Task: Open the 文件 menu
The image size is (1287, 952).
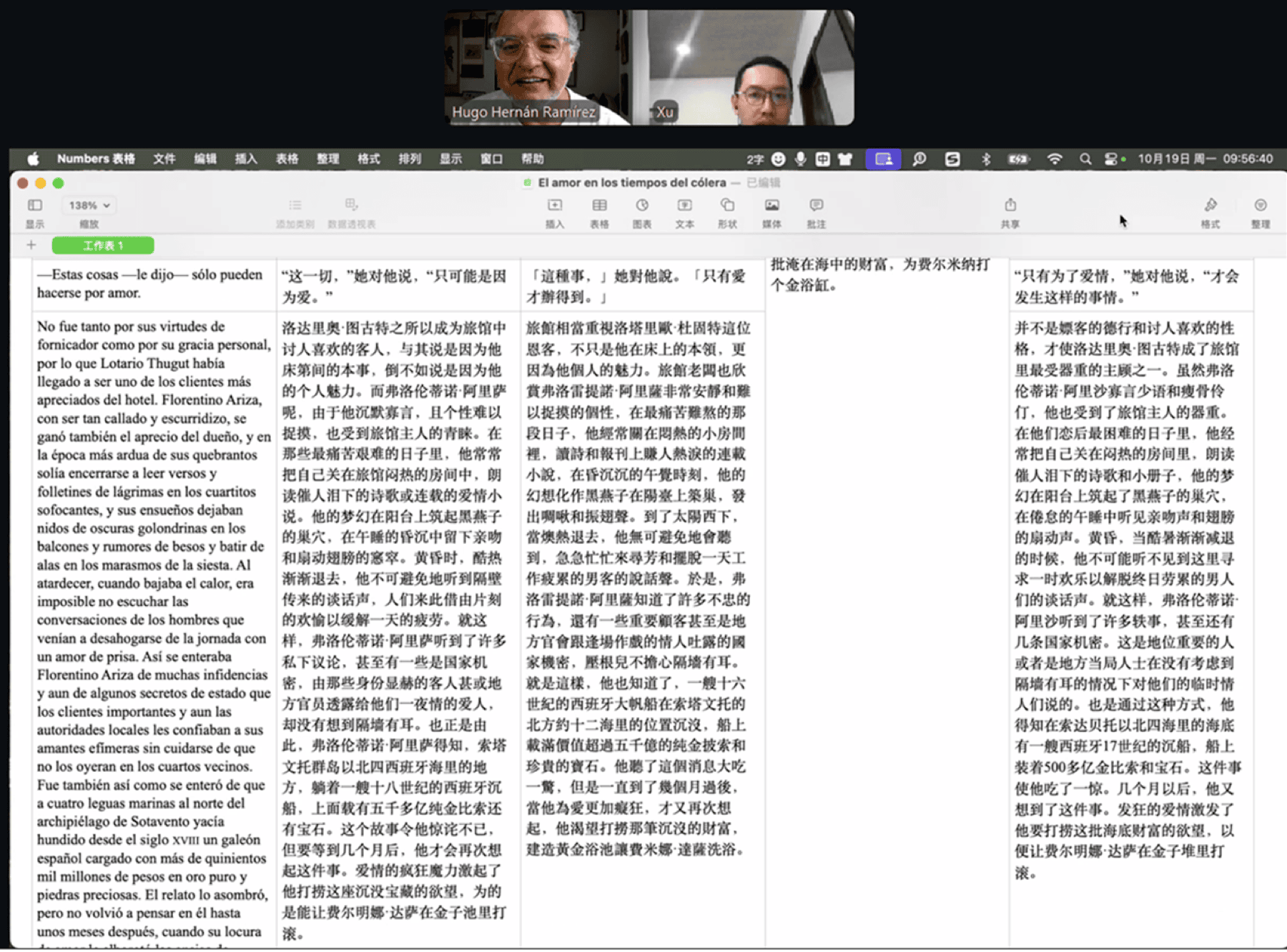Action: click(164, 159)
